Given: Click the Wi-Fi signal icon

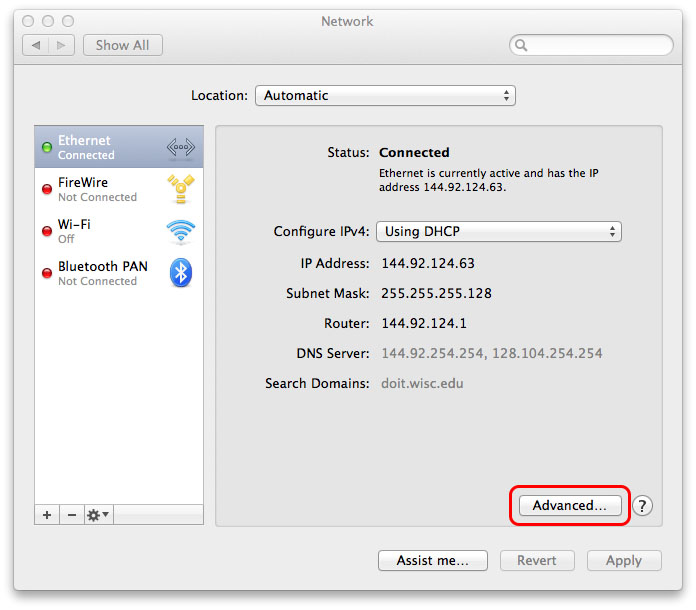Looking at the screenshot, I should 181,231.
